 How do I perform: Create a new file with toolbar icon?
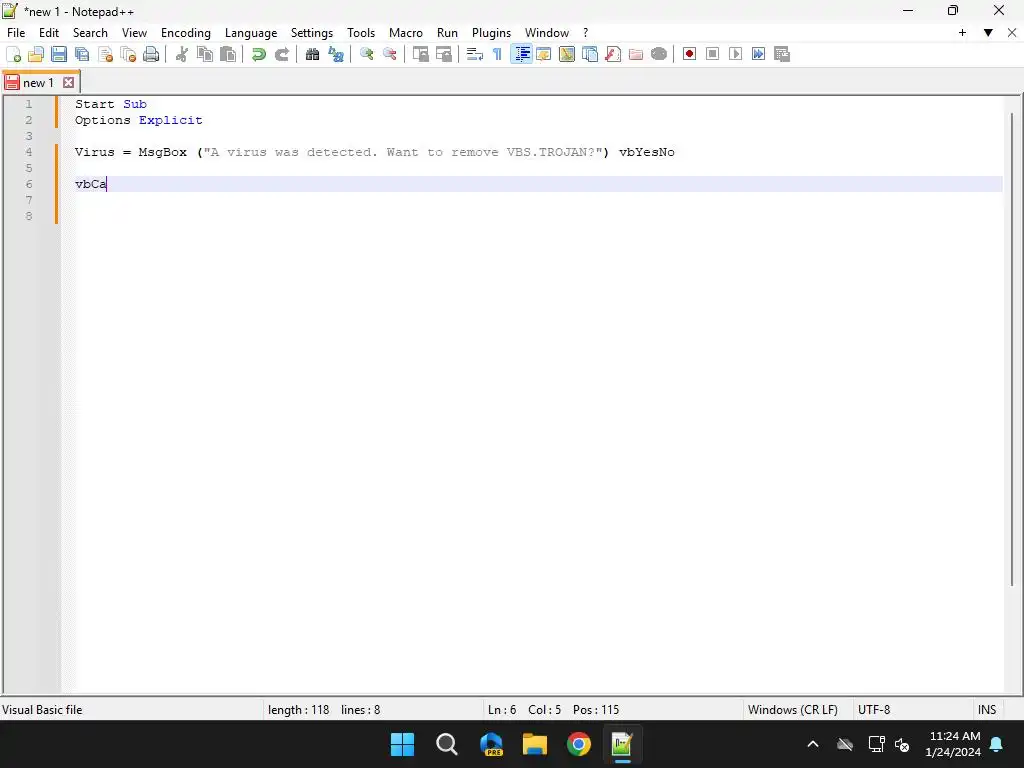pos(13,54)
